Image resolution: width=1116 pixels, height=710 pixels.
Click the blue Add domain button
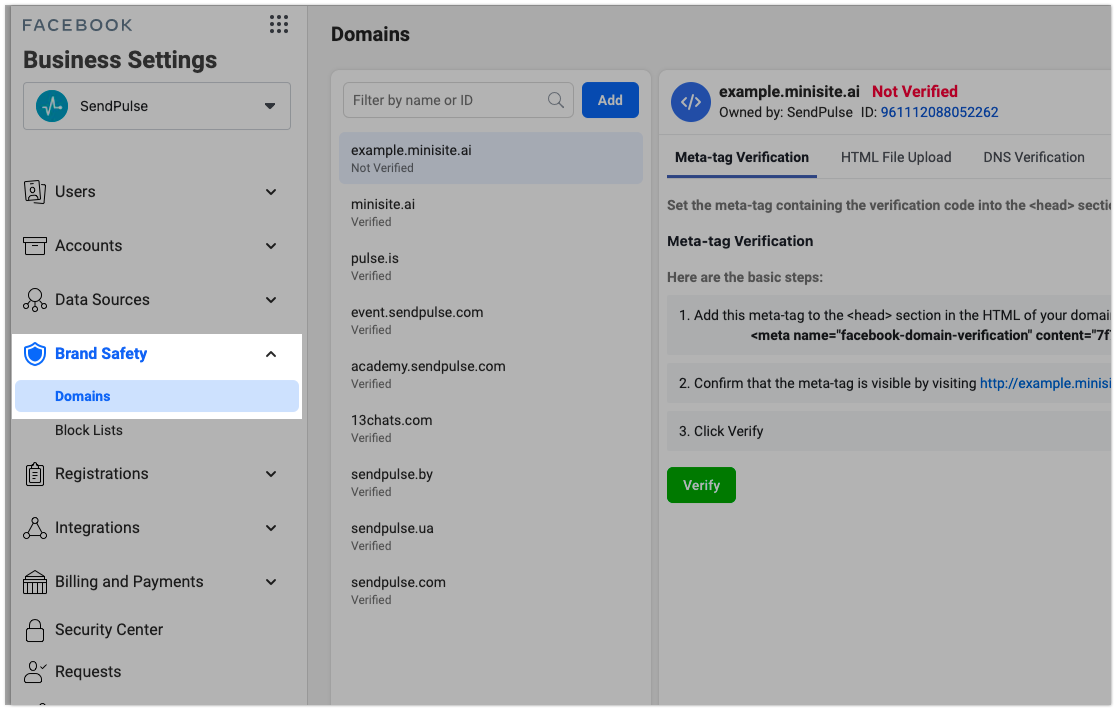610,100
